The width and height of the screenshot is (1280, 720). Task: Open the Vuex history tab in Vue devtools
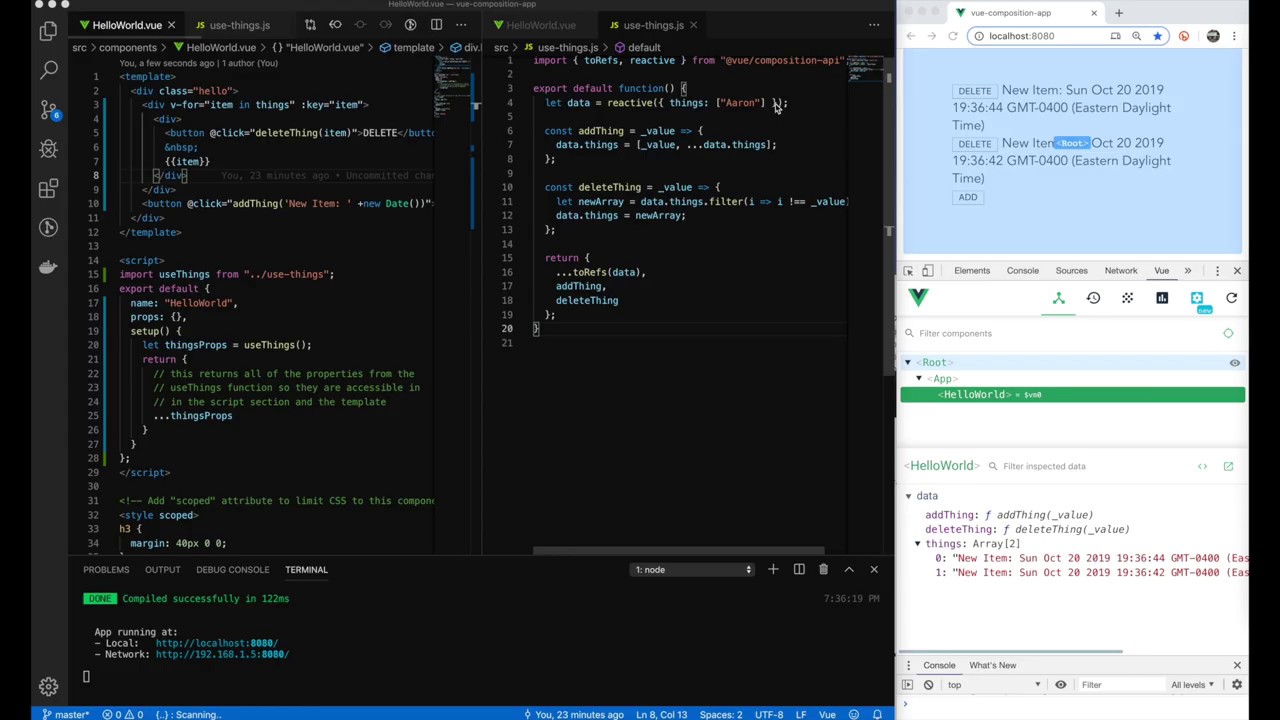click(1093, 298)
